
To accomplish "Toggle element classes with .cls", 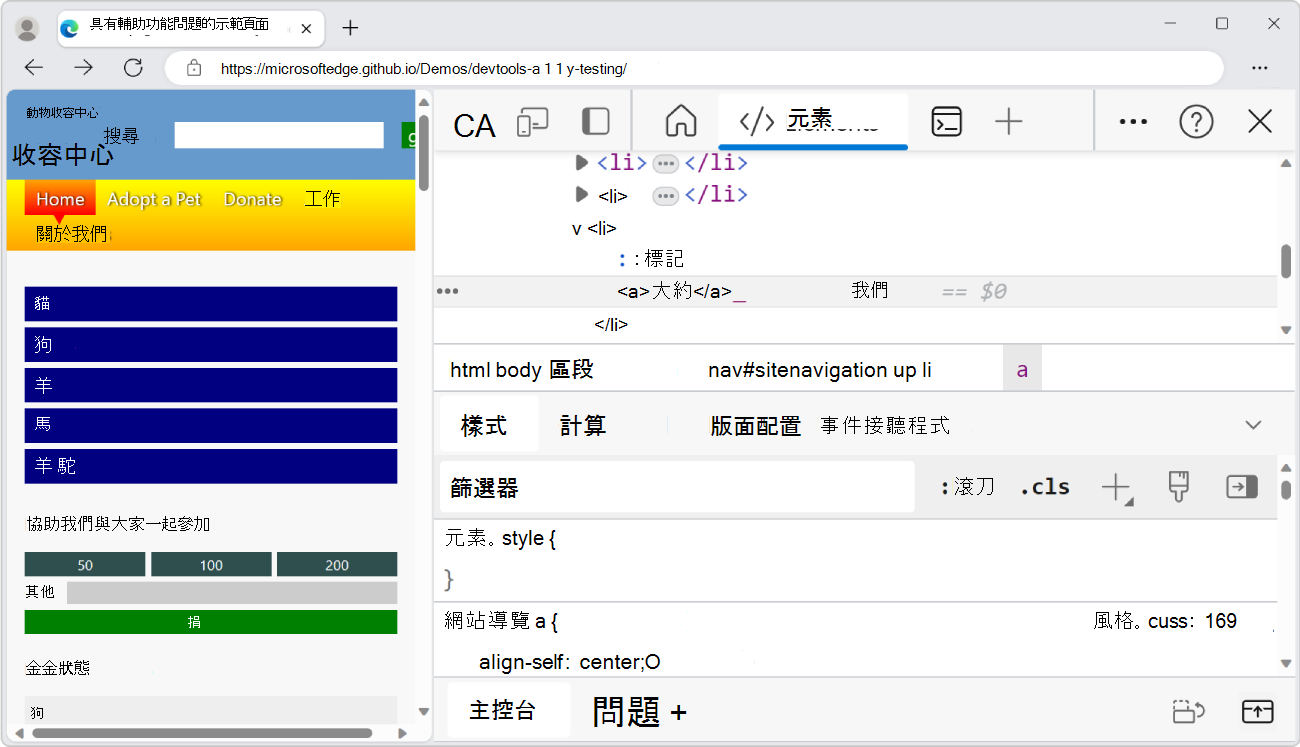I will point(1044,487).
